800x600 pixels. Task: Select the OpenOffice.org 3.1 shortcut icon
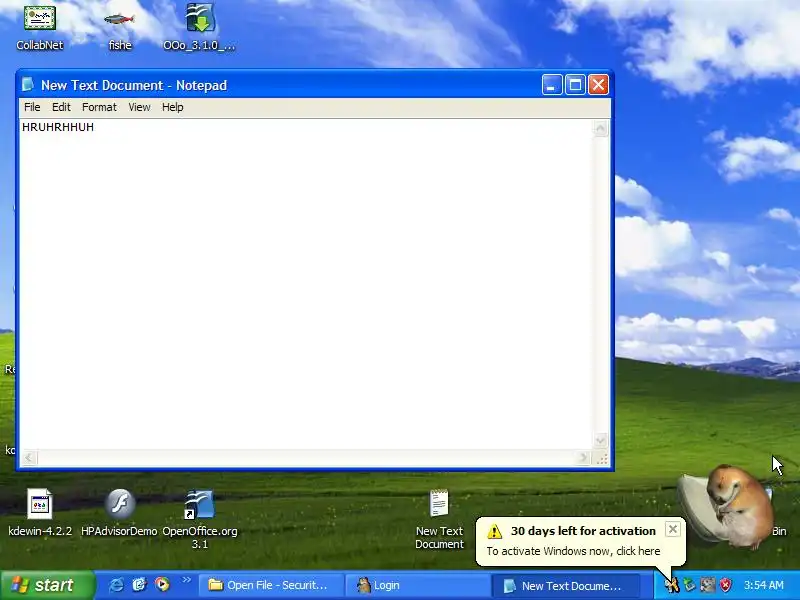(x=199, y=519)
